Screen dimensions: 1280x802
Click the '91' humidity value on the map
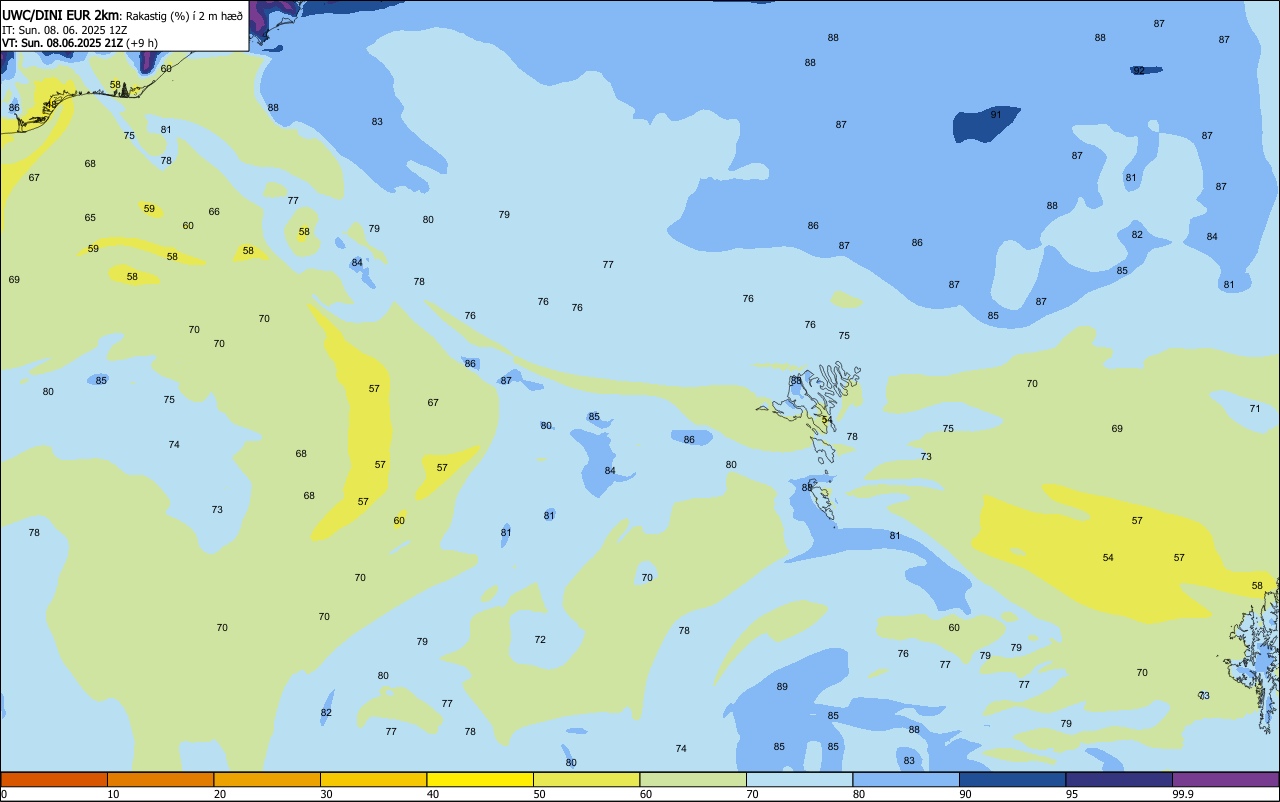tap(996, 115)
